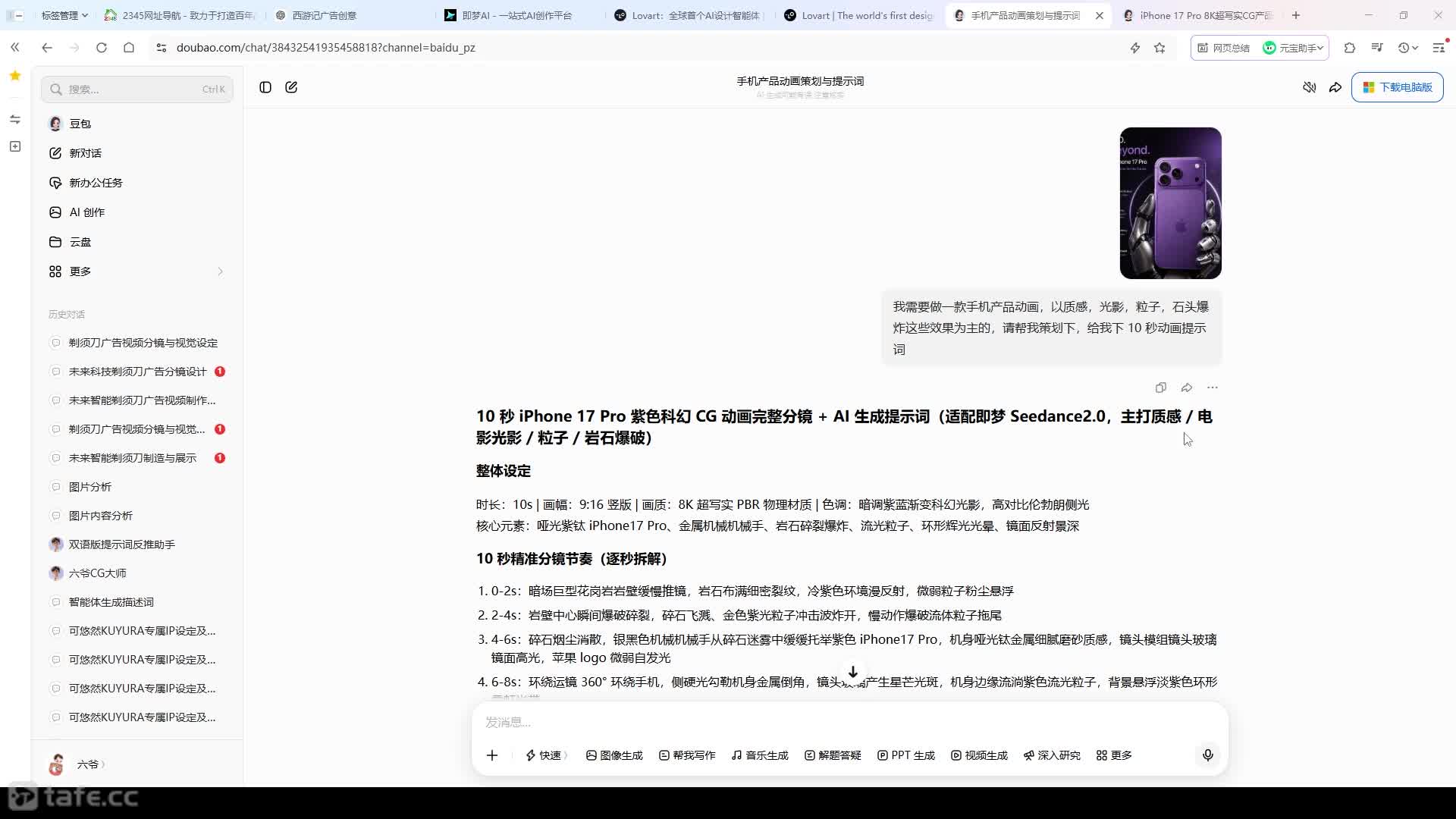Select the 帮我写作 skill

[x=687, y=755]
